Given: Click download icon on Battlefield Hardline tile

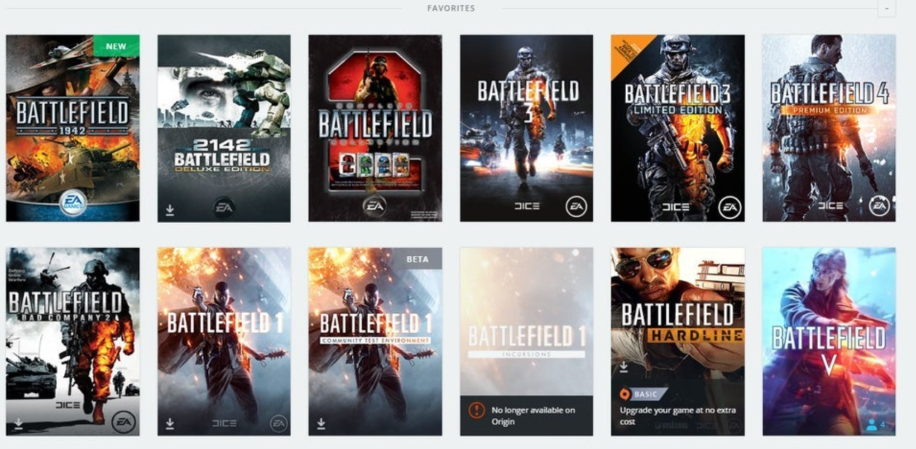Looking at the screenshot, I should tap(623, 367).
